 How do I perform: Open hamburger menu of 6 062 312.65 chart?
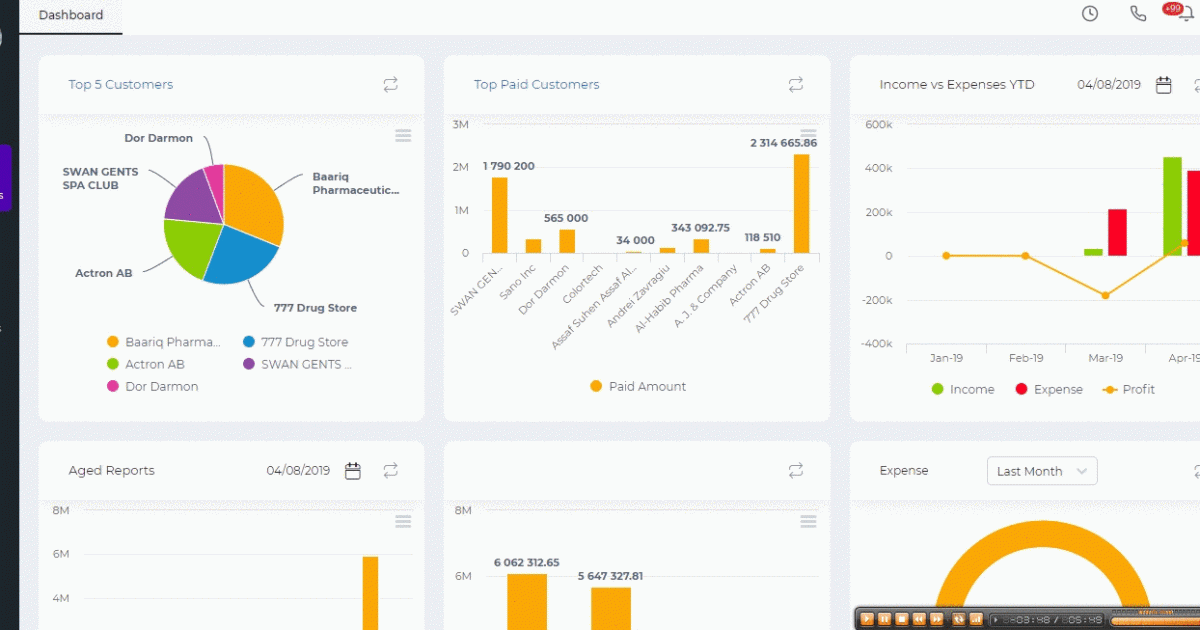point(809,521)
